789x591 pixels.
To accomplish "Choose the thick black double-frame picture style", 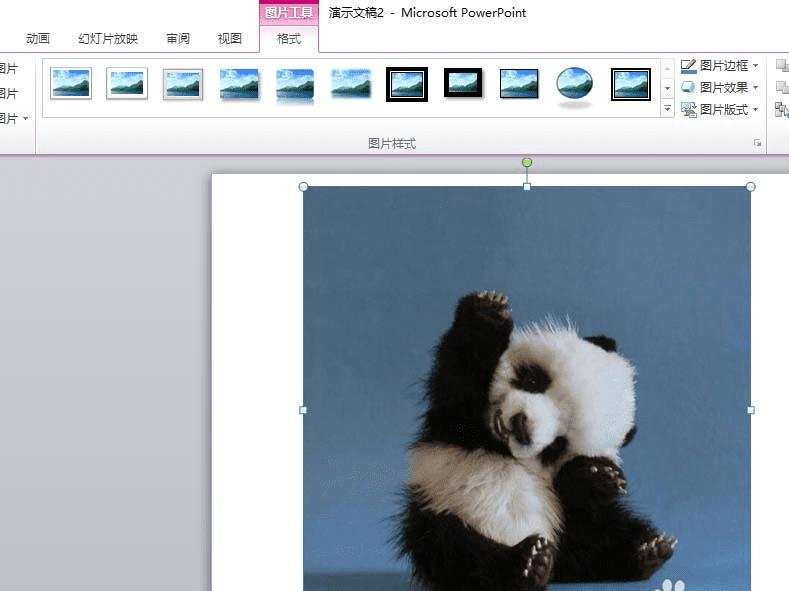I will pyautogui.click(x=407, y=84).
